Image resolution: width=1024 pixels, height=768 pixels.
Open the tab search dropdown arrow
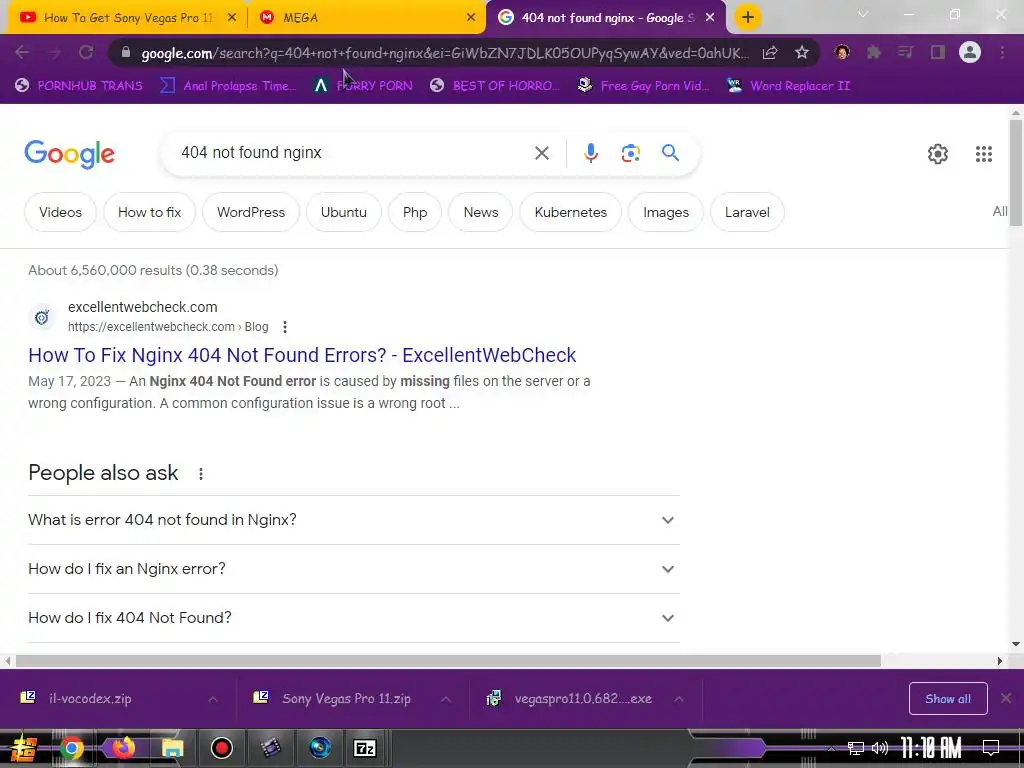(x=863, y=14)
